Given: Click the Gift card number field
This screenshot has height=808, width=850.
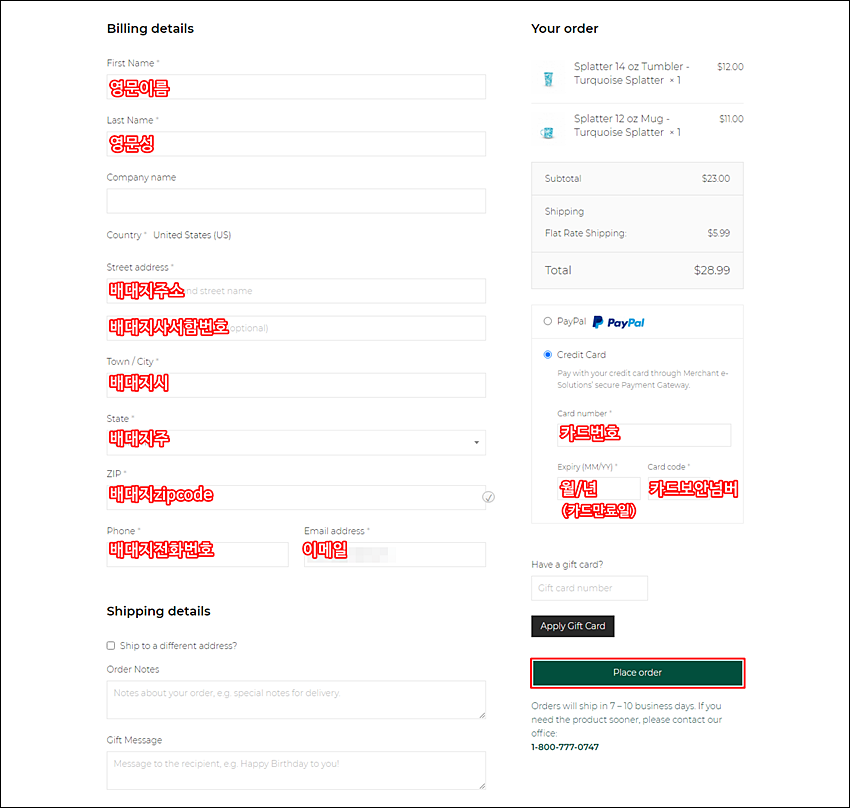Looking at the screenshot, I should (x=589, y=588).
